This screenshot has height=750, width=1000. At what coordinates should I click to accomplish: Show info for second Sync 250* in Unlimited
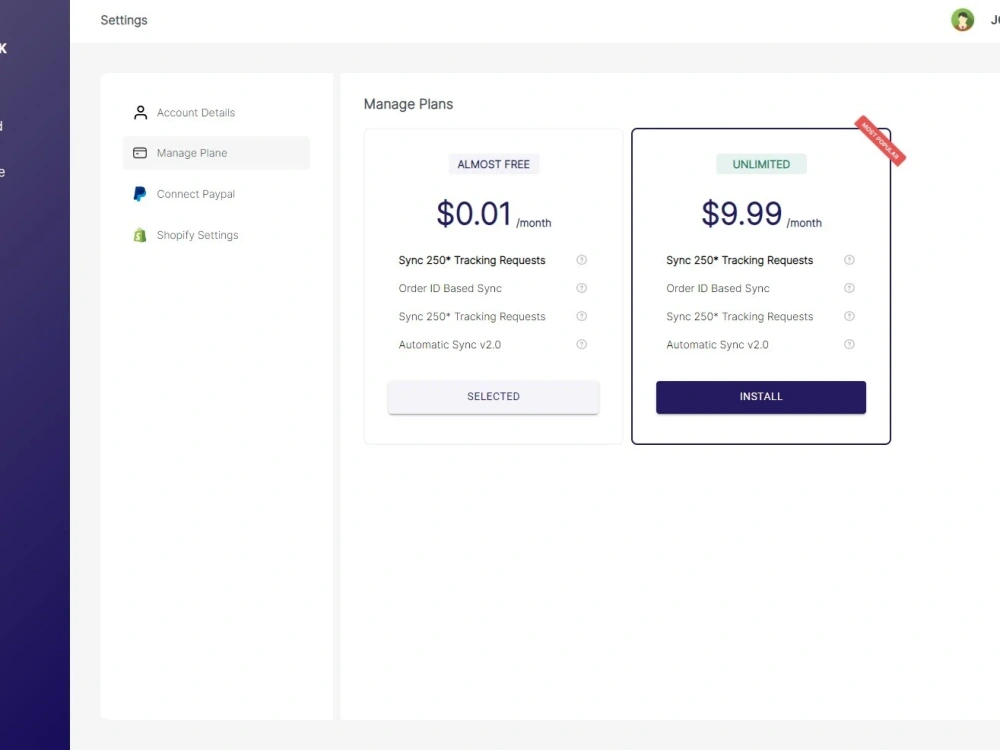coord(849,316)
